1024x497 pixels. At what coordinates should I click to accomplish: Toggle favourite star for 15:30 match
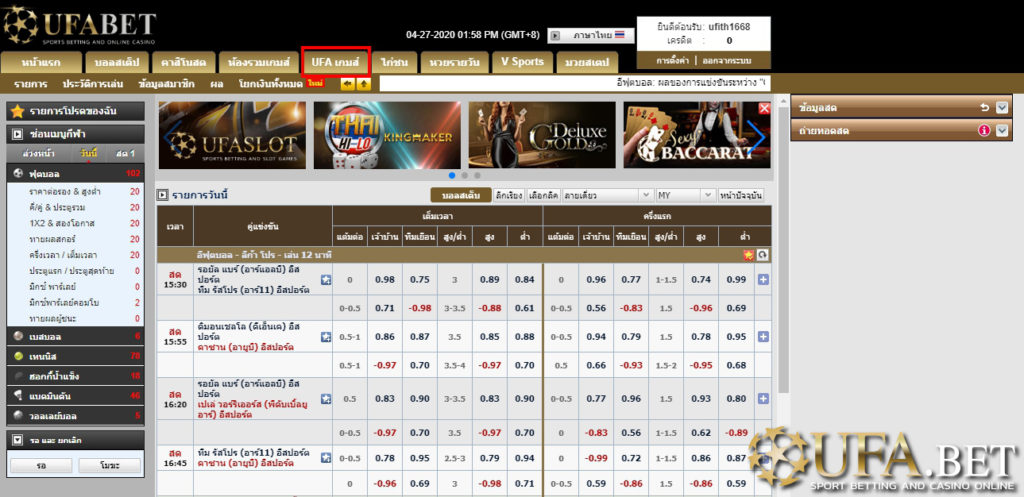click(x=326, y=280)
